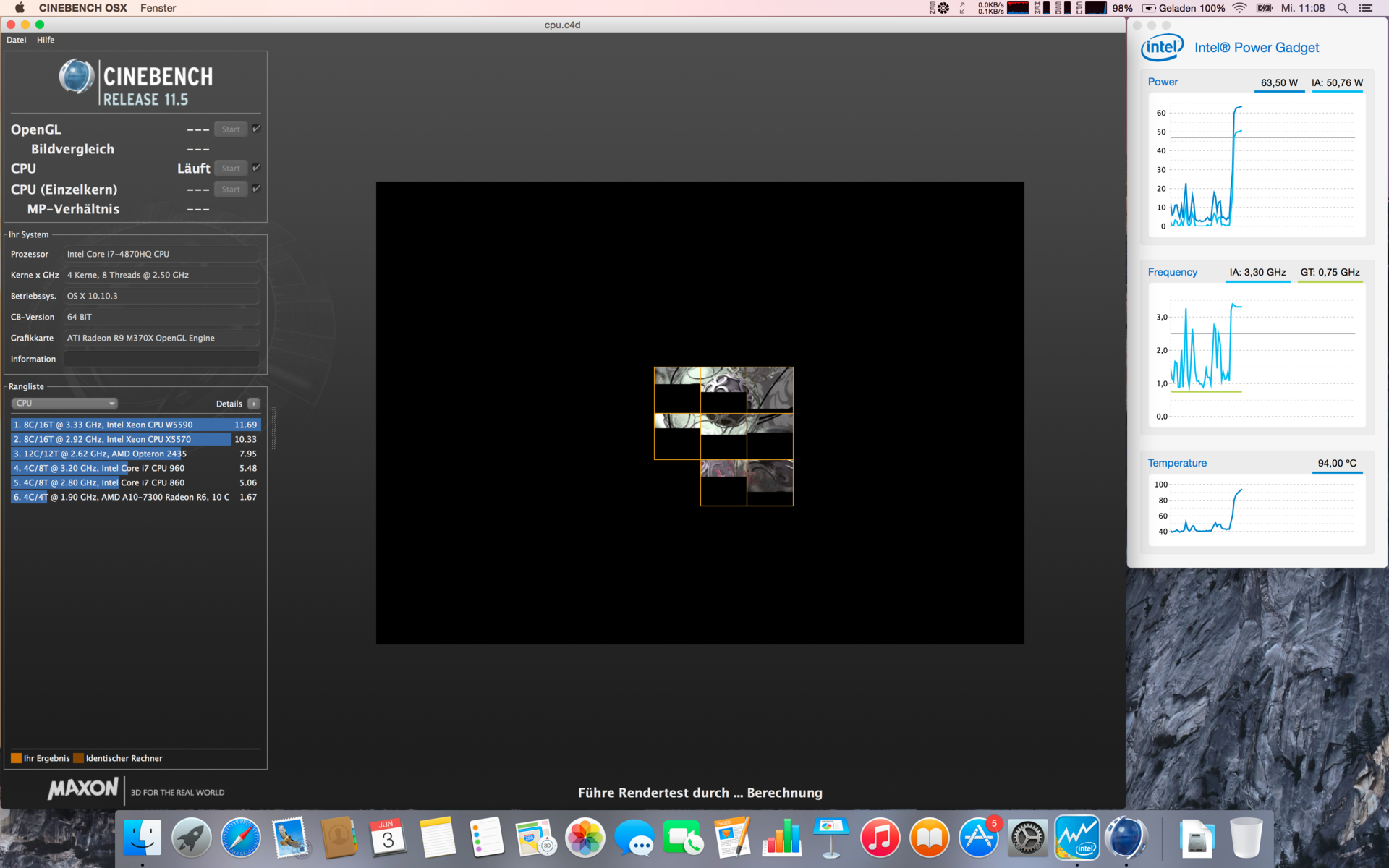The image size is (1389, 868).
Task: Open Launchpad rocket icon in dock
Action: point(192,838)
